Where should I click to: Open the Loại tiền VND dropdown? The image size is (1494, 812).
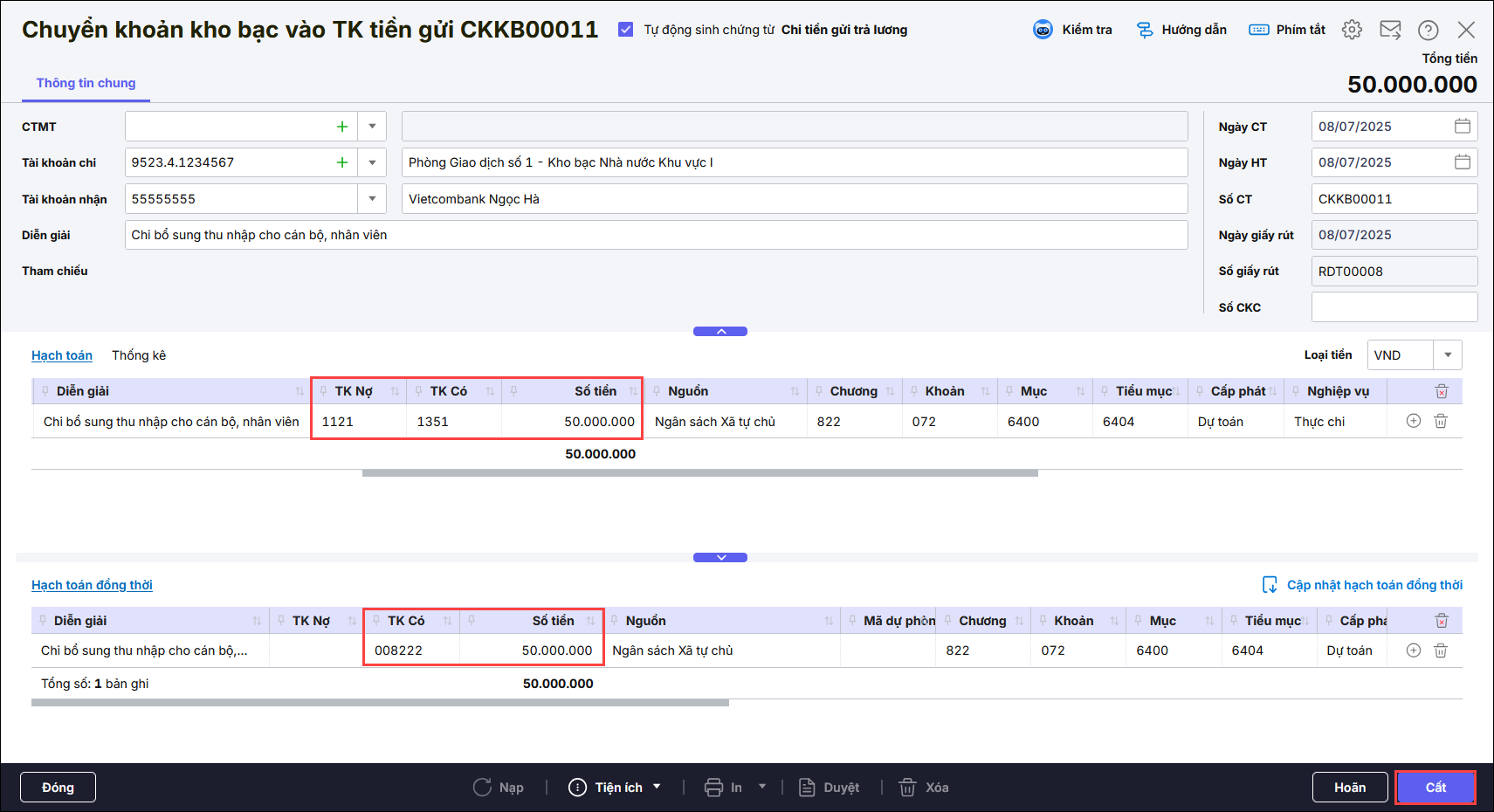(1448, 355)
